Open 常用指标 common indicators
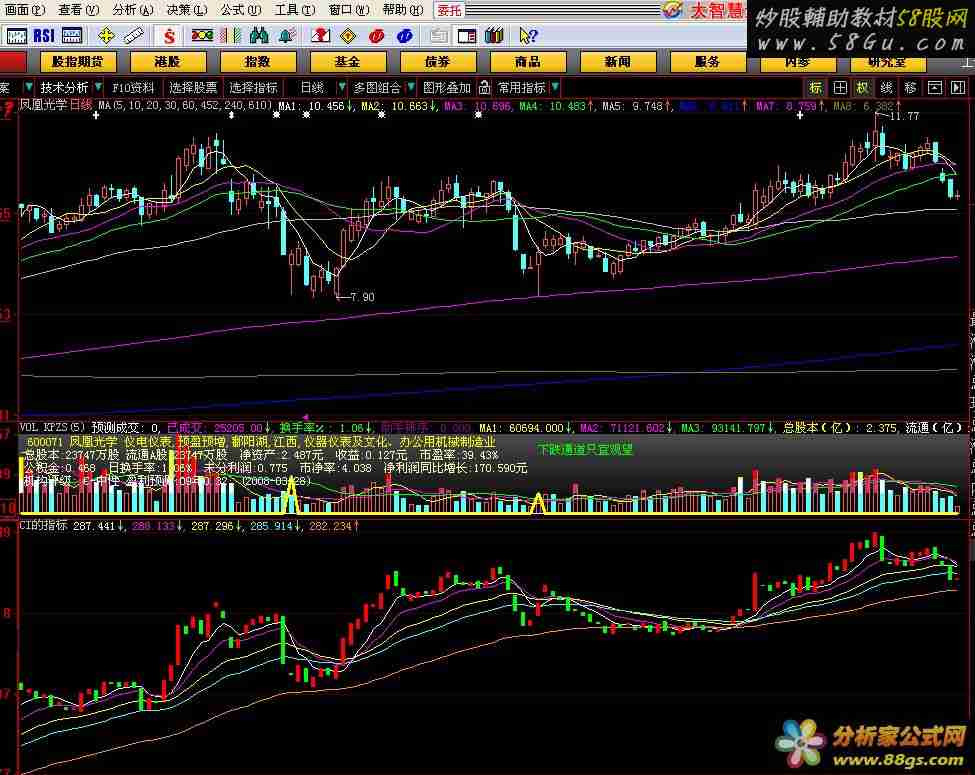975x775 pixels. (x=522, y=88)
